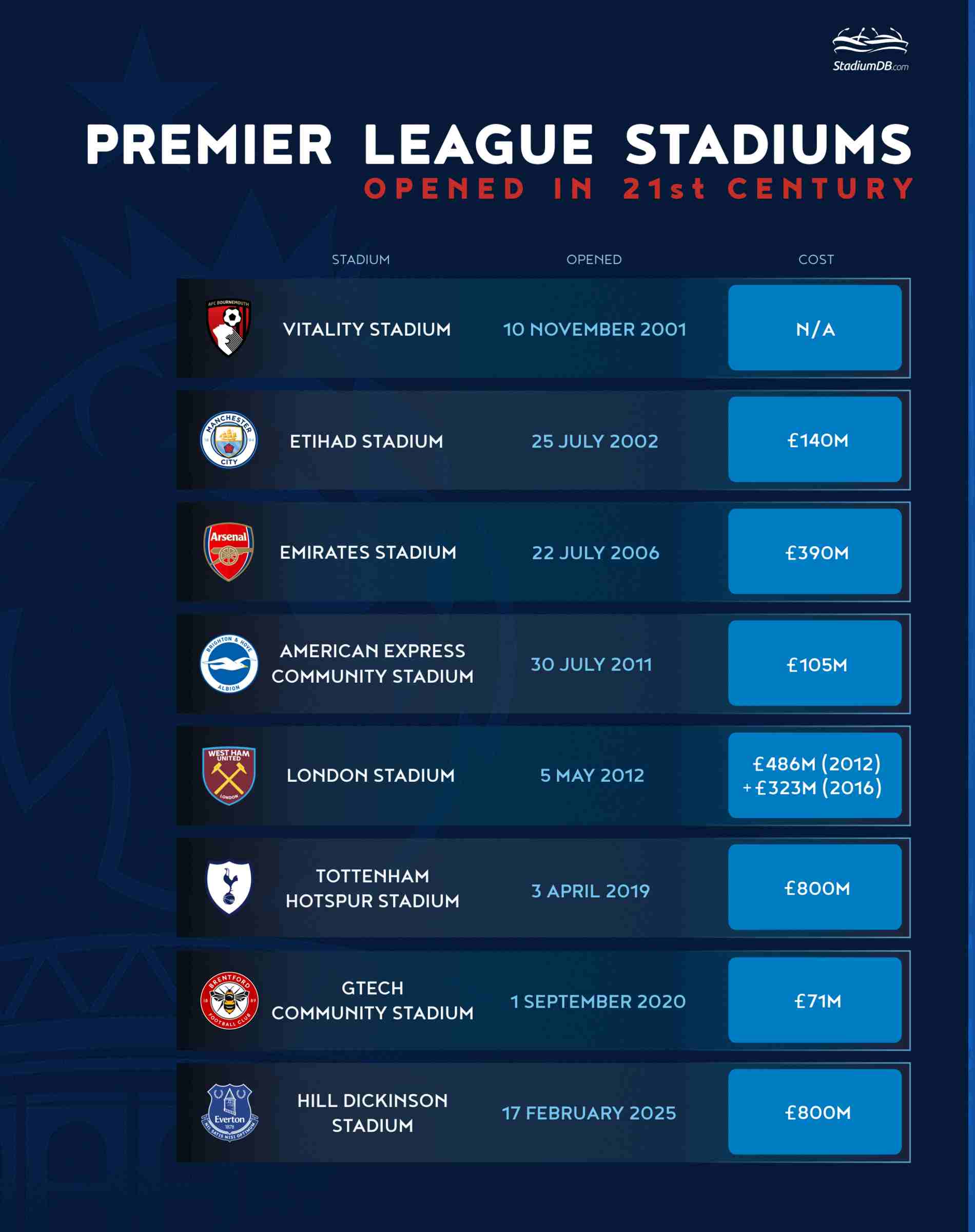Screen dimensions: 975x1232
Task: Click the StadiumDB.com logo
Action: [870, 50]
